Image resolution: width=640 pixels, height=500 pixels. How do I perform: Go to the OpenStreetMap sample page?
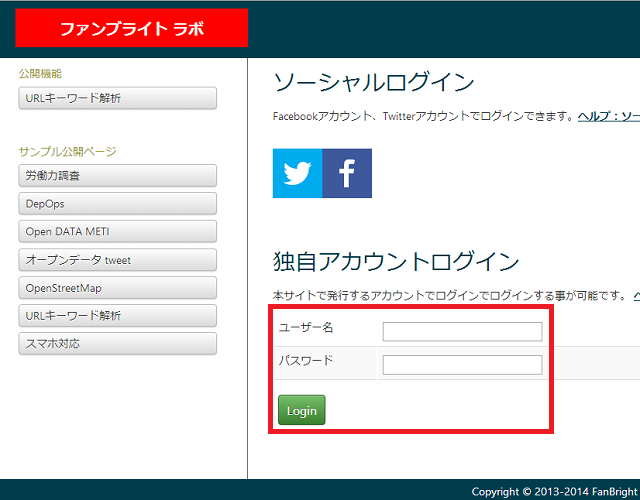click(x=118, y=288)
